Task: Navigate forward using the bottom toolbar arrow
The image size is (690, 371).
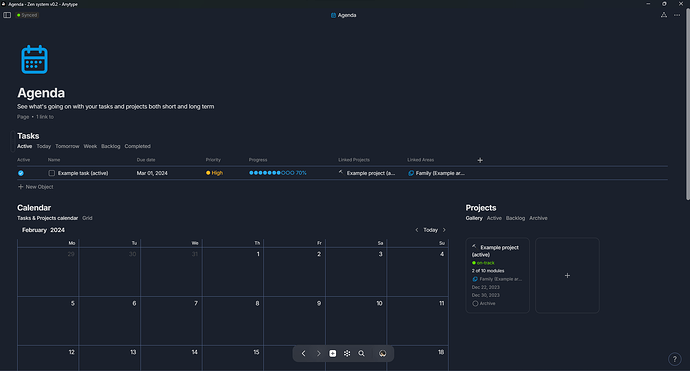Action: [x=319, y=353]
